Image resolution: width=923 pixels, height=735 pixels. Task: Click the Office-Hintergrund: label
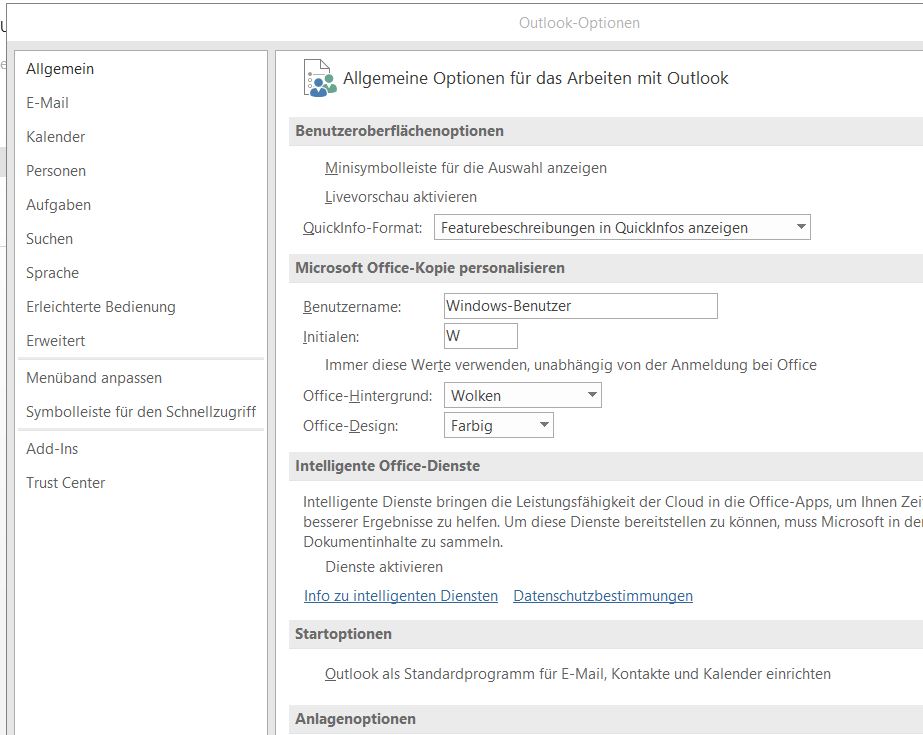pyautogui.click(x=367, y=396)
